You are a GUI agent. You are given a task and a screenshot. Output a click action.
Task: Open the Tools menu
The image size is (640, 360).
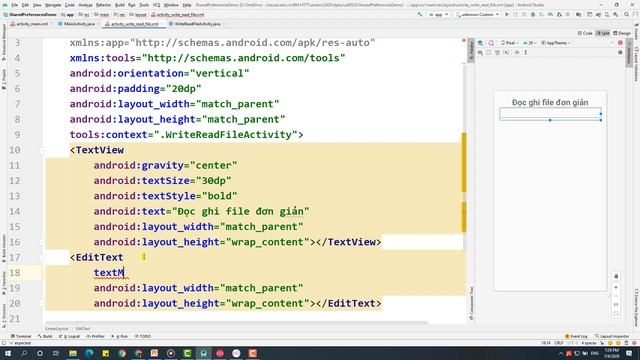[x=144, y=5]
